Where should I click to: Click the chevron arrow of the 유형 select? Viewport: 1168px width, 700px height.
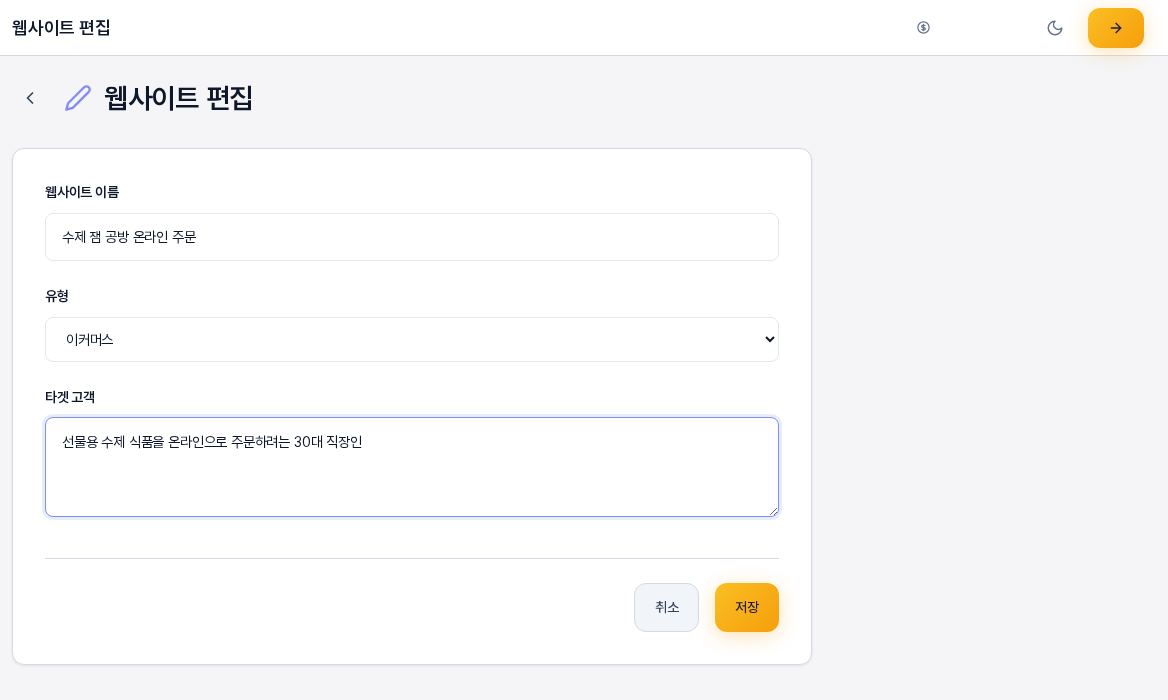(x=769, y=340)
